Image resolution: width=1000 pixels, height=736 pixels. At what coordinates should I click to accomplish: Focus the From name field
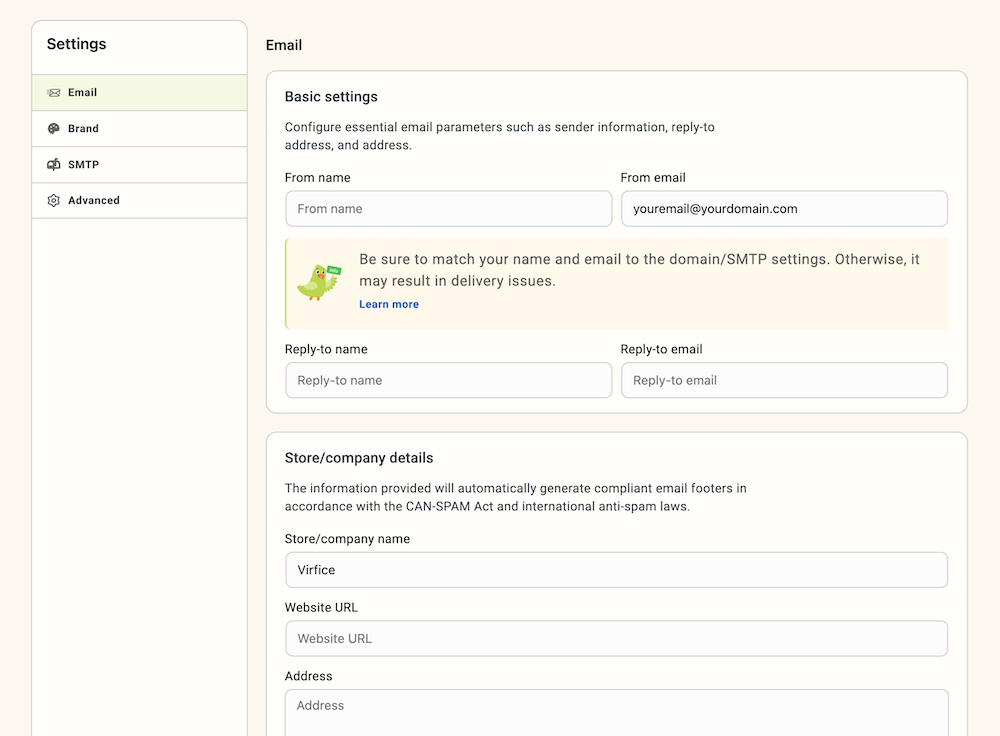pos(448,209)
